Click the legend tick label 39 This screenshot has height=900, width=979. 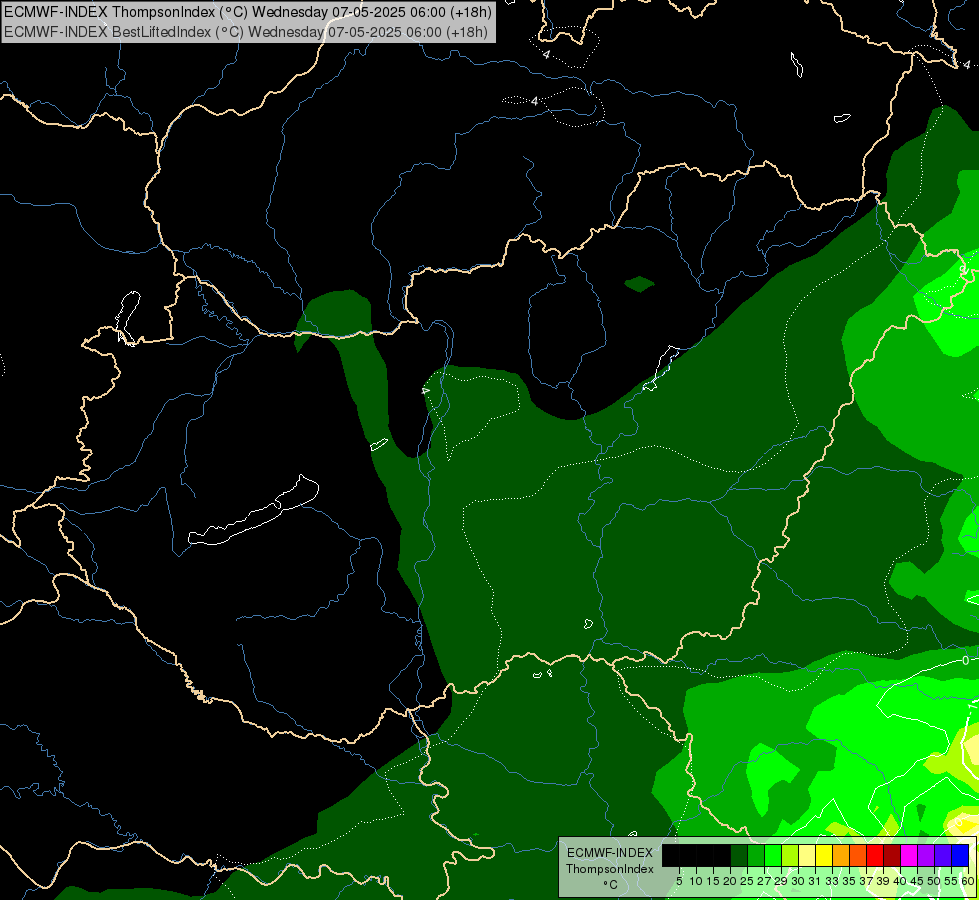coord(883,881)
